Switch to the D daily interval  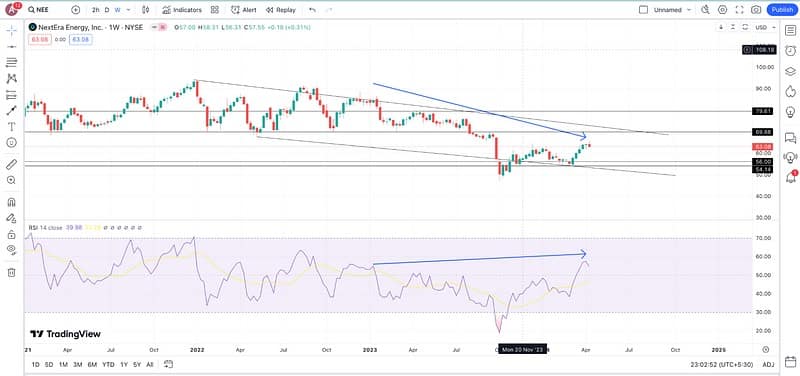(x=107, y=10)
